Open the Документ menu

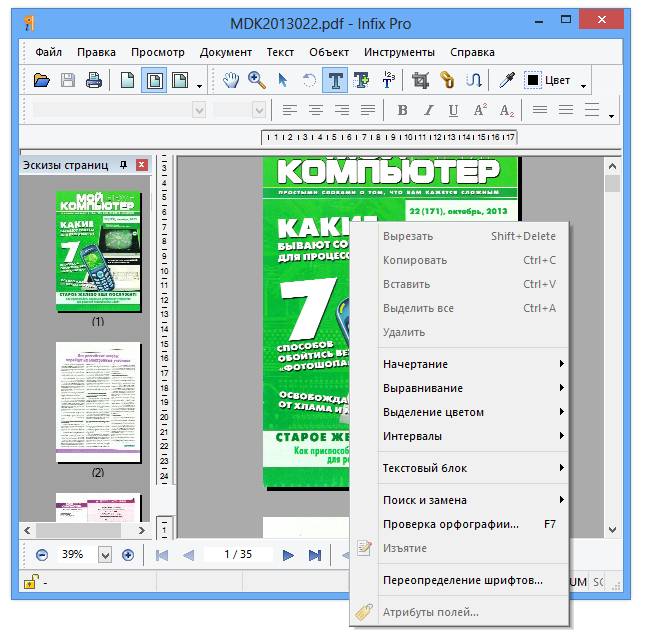(x=226, y=52)
